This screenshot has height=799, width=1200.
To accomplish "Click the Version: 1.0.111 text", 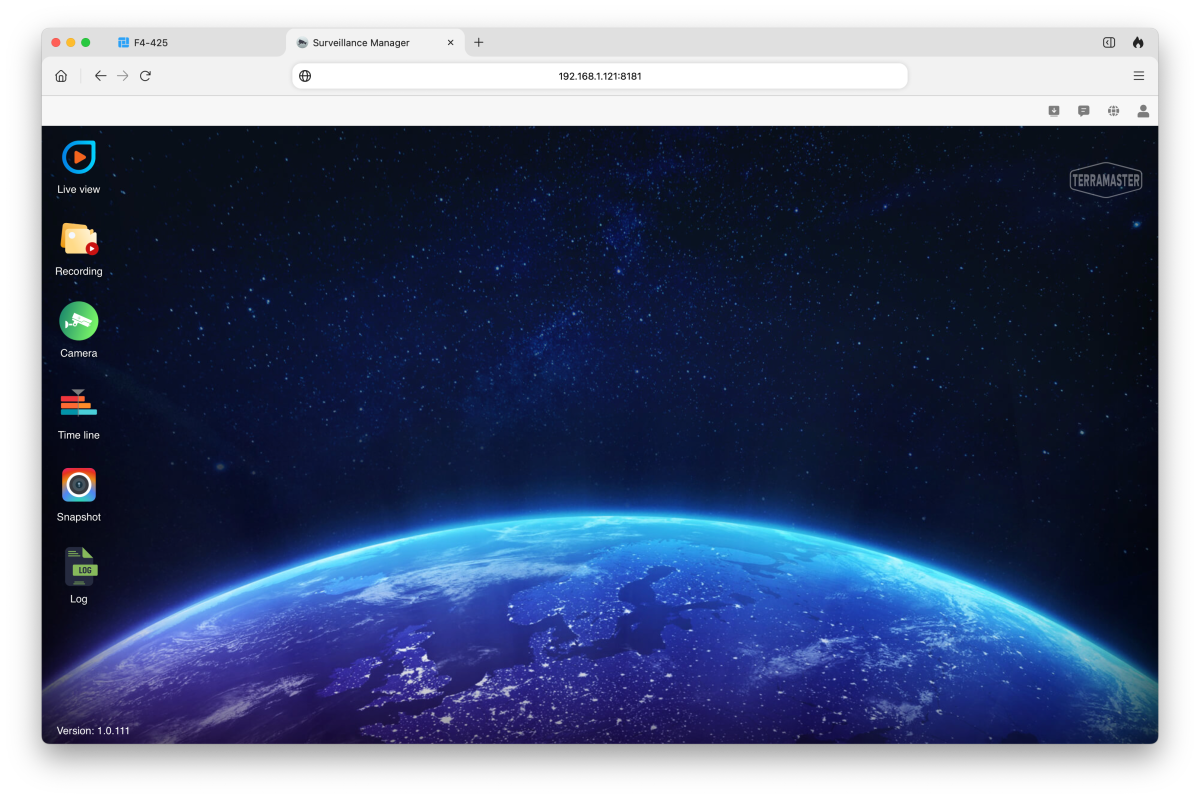I will click(x=93, y=731).
